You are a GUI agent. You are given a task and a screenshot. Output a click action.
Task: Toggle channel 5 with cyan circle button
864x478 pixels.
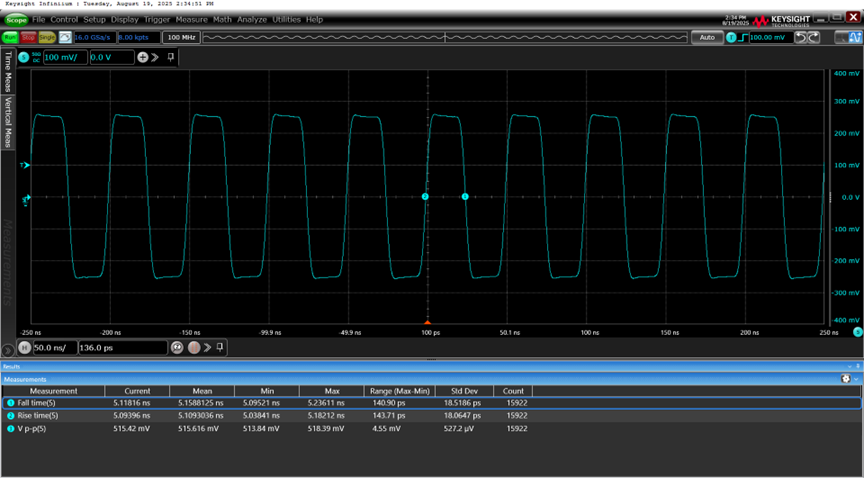pyautogui.click(x=24, y=57)
